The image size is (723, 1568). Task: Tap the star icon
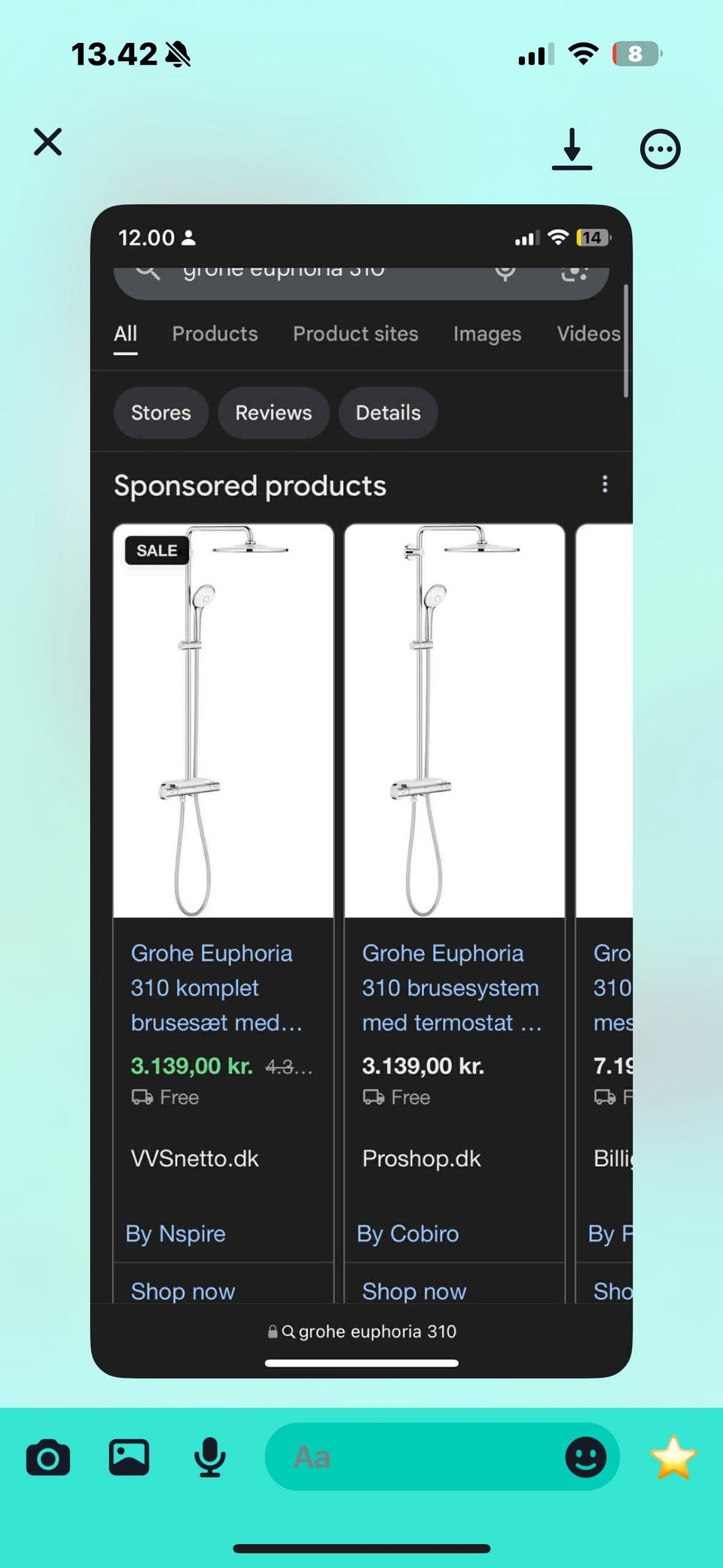[673, 1457]
